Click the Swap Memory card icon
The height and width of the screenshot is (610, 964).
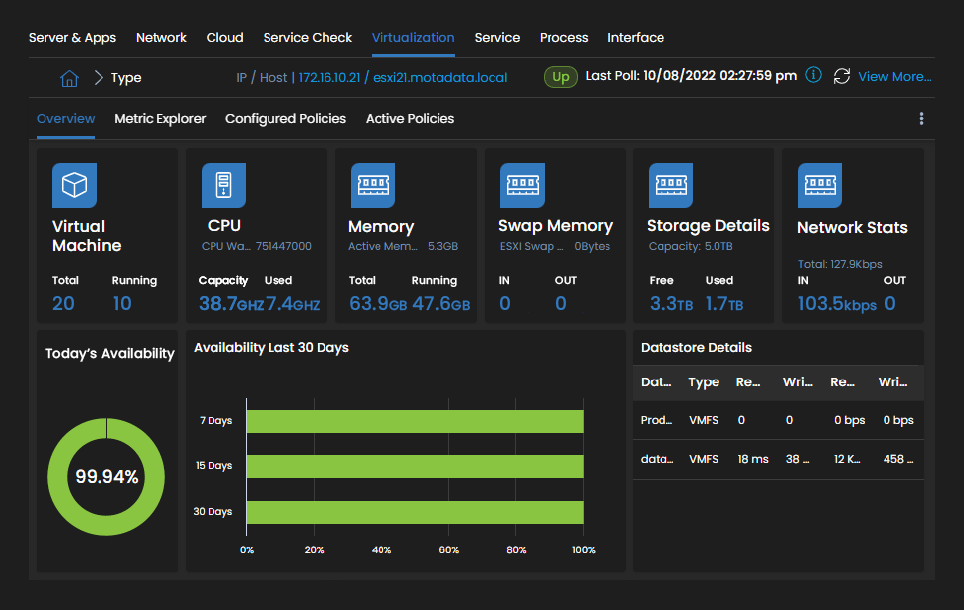(523, 185)
